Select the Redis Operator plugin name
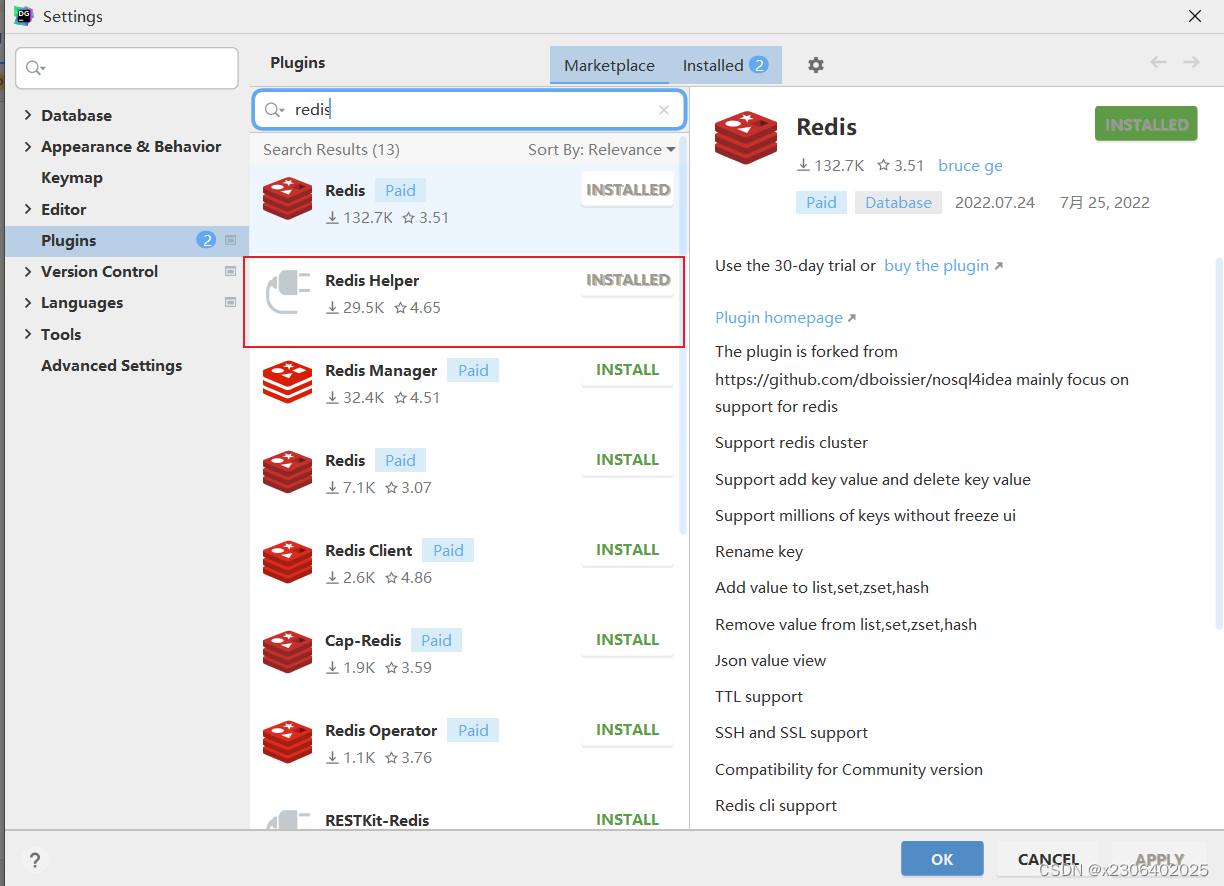Screen dimensions: 1224x886 pyautogui.click(x=381, y=730)
